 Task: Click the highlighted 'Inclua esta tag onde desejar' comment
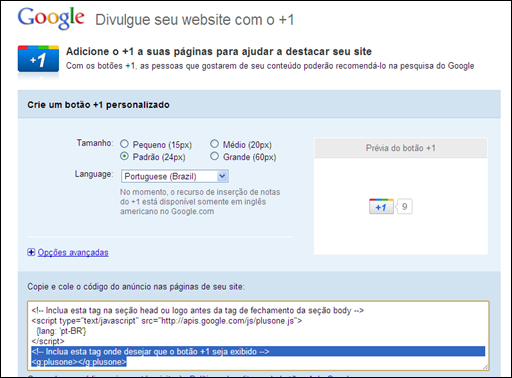click(x=151, y=352)
